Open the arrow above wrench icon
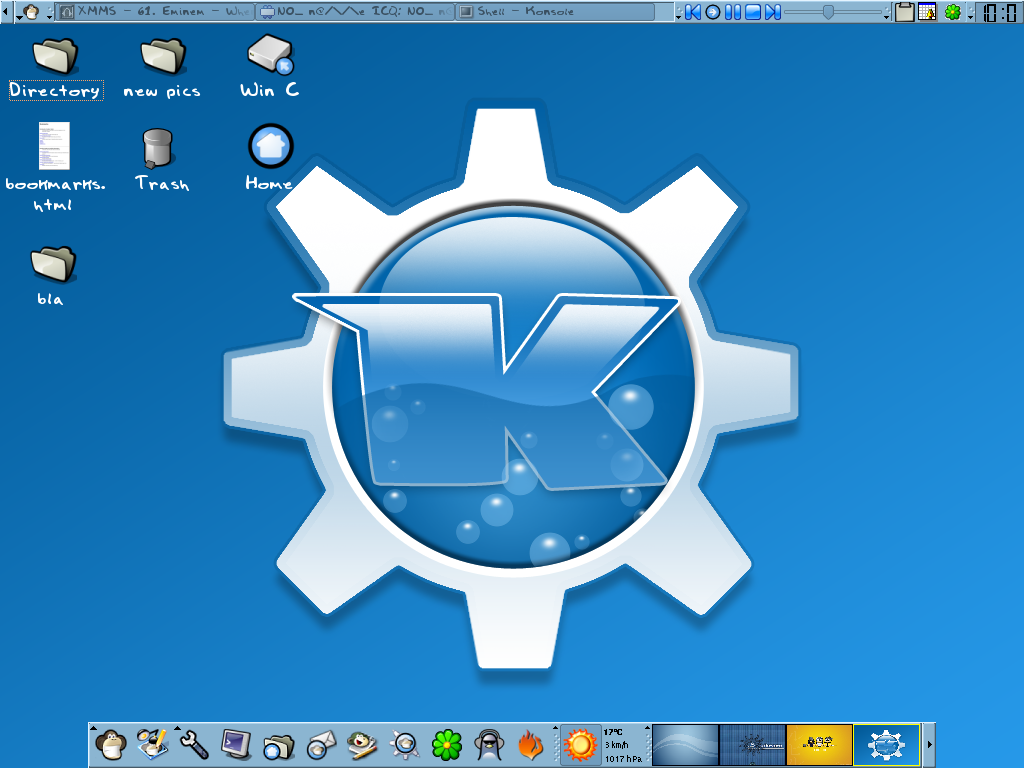Image resolution: width=1024 pixels, height=768 pixels. [177, 728]
